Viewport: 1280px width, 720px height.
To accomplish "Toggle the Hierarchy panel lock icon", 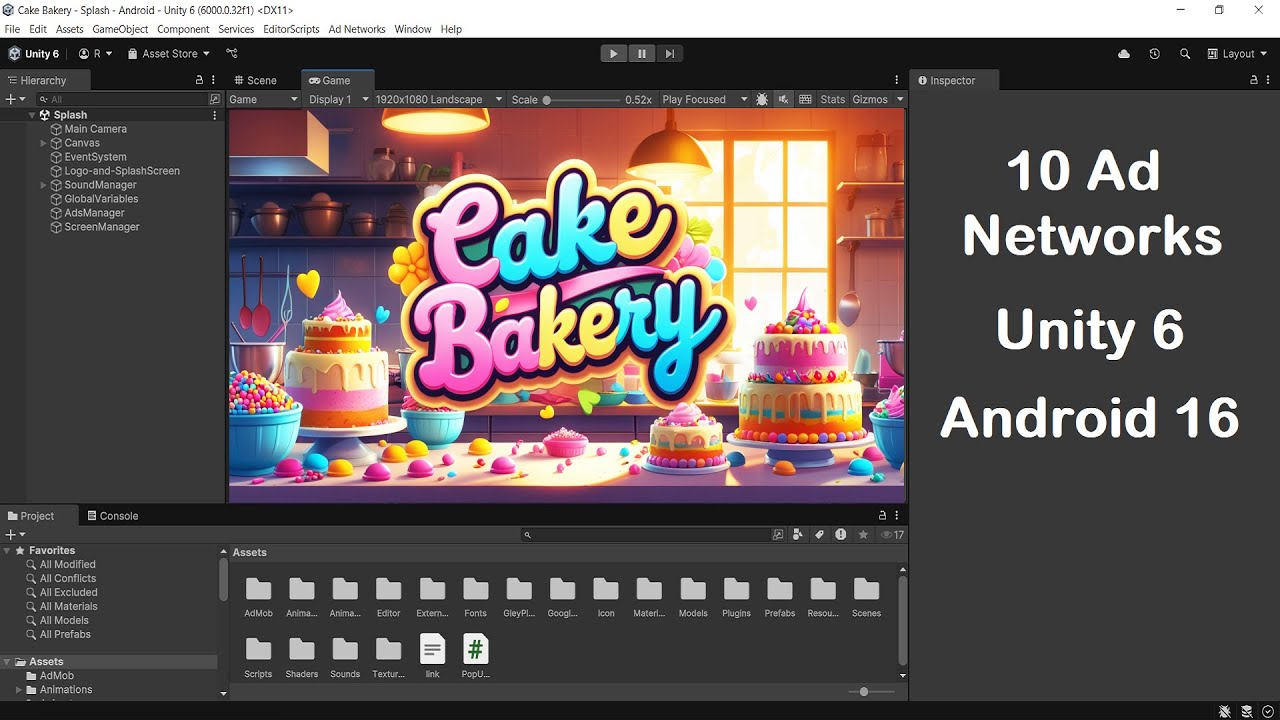I will click(199, 80).
